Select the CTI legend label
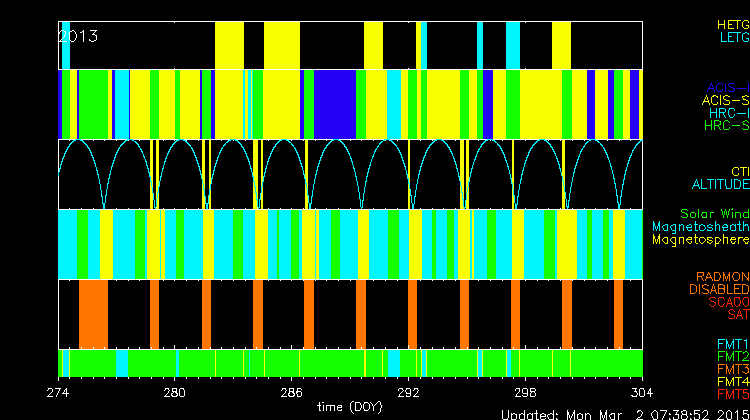 (739, 172)
